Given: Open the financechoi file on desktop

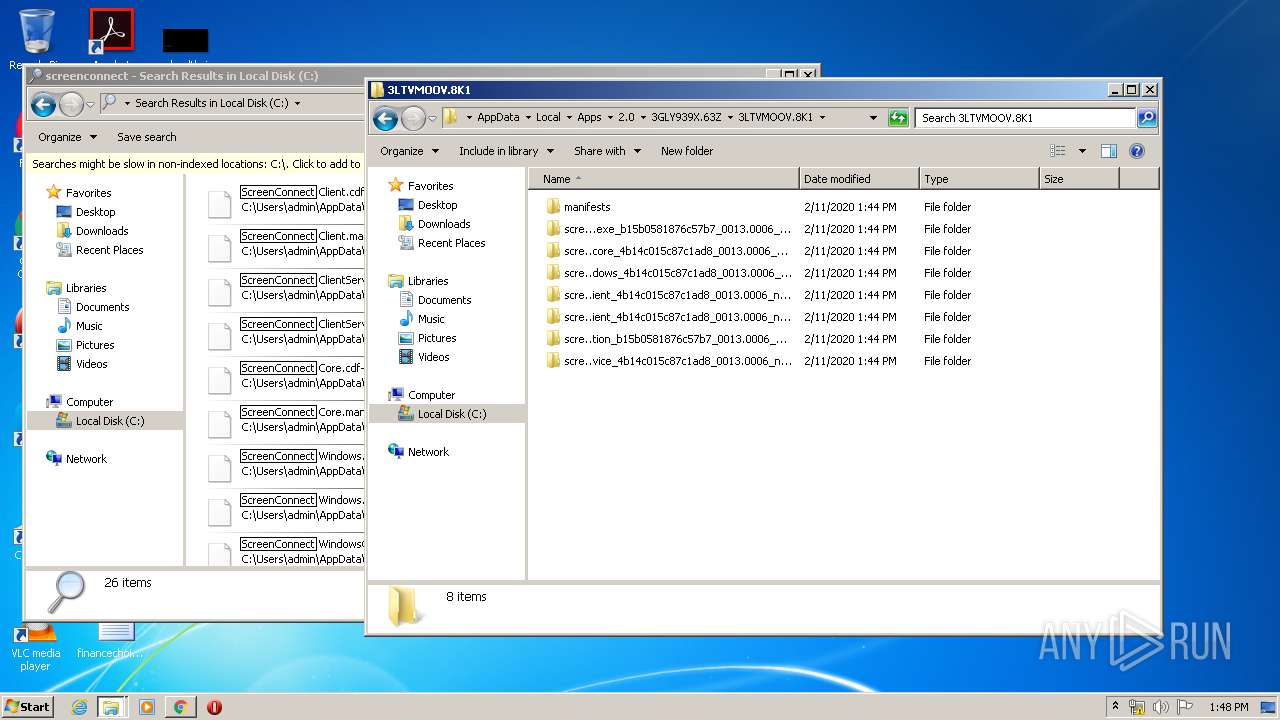Looking at the screenshot, I should [x=117, y=641].
